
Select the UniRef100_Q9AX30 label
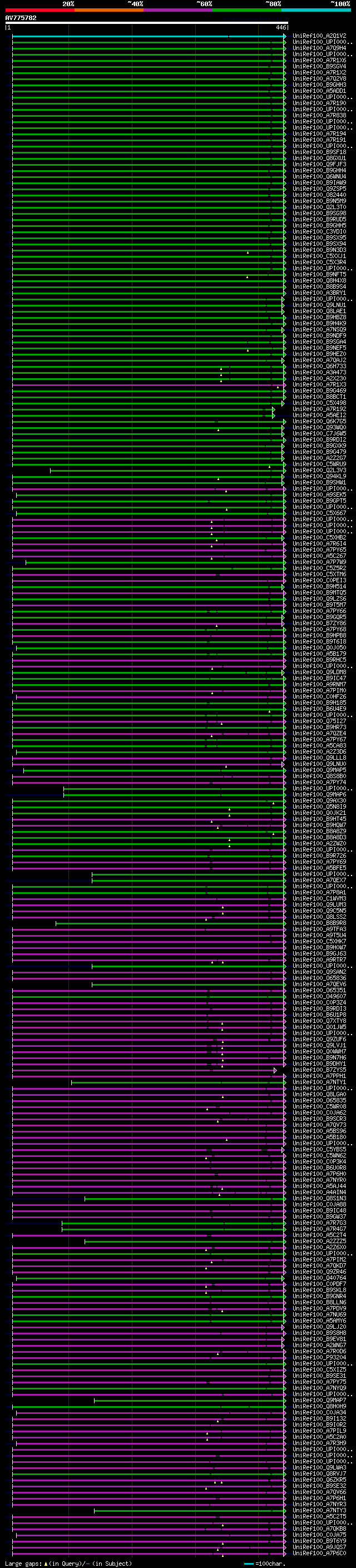coord(319,801)
